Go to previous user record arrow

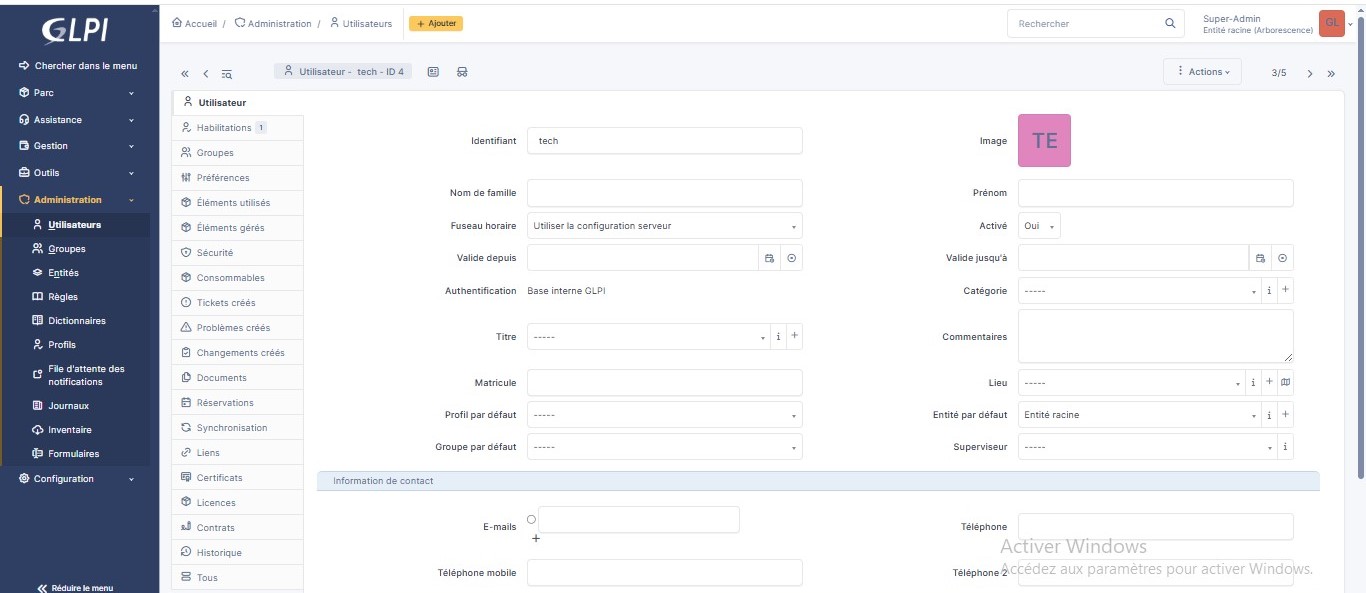[206, 74]
